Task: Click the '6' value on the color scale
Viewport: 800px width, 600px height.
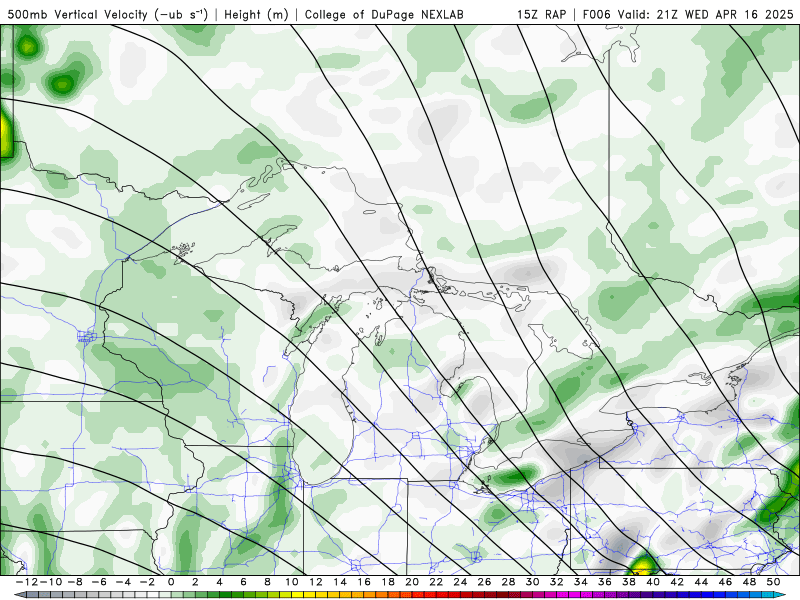Action: point(243,582)
